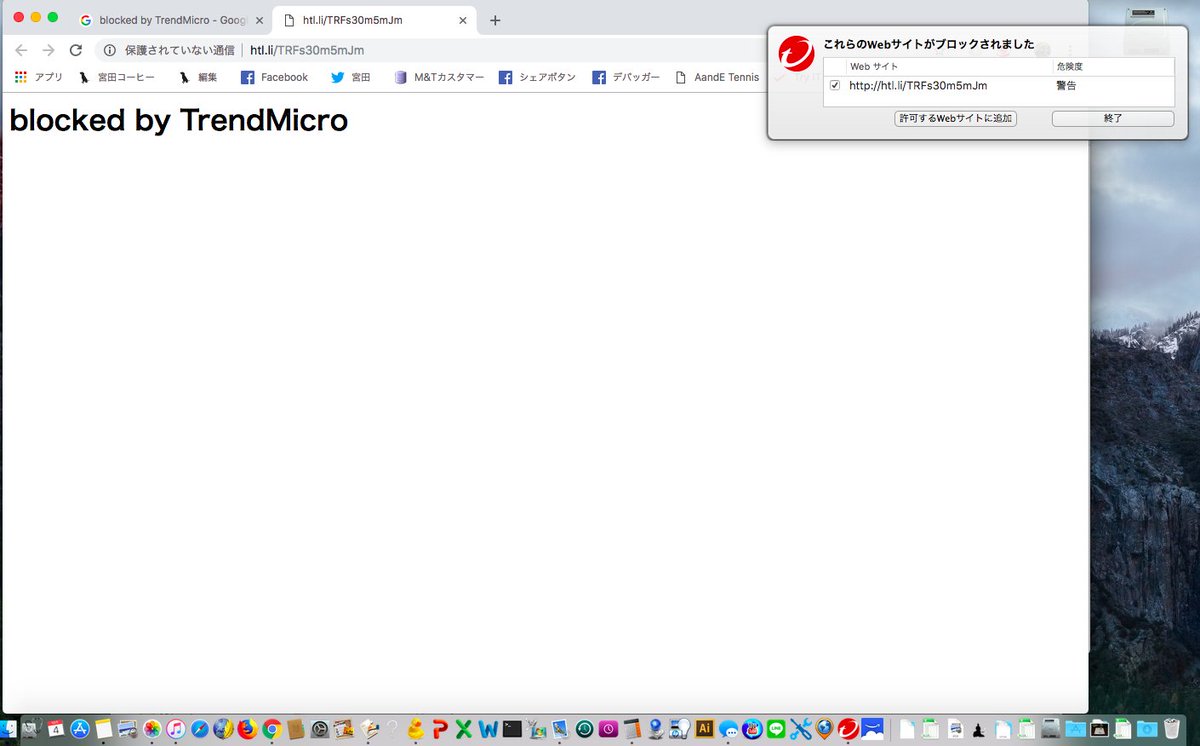Switch to the blocked by TrendMicro Google tab
Screen dimensions: 1200x746
pyautogui.click(x=170, y=20)
